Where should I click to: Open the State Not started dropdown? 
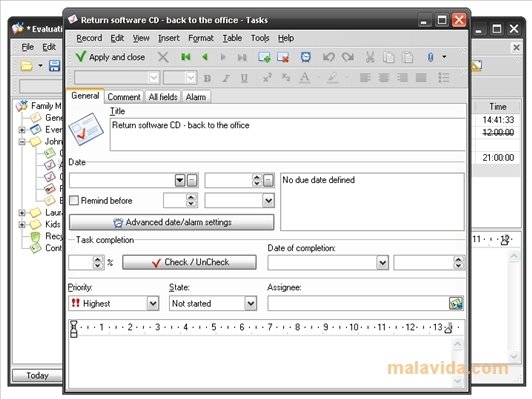click(251, 303)
